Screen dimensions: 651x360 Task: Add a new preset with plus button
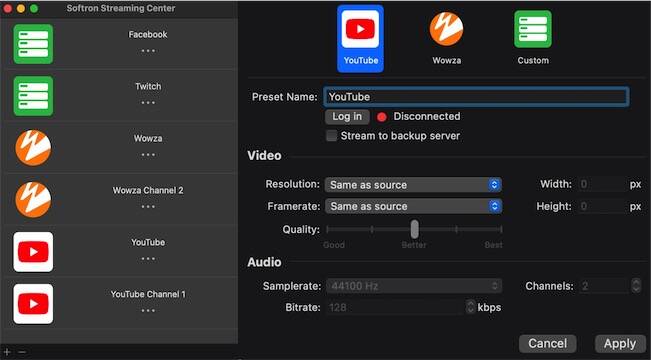tap(7, 352)
